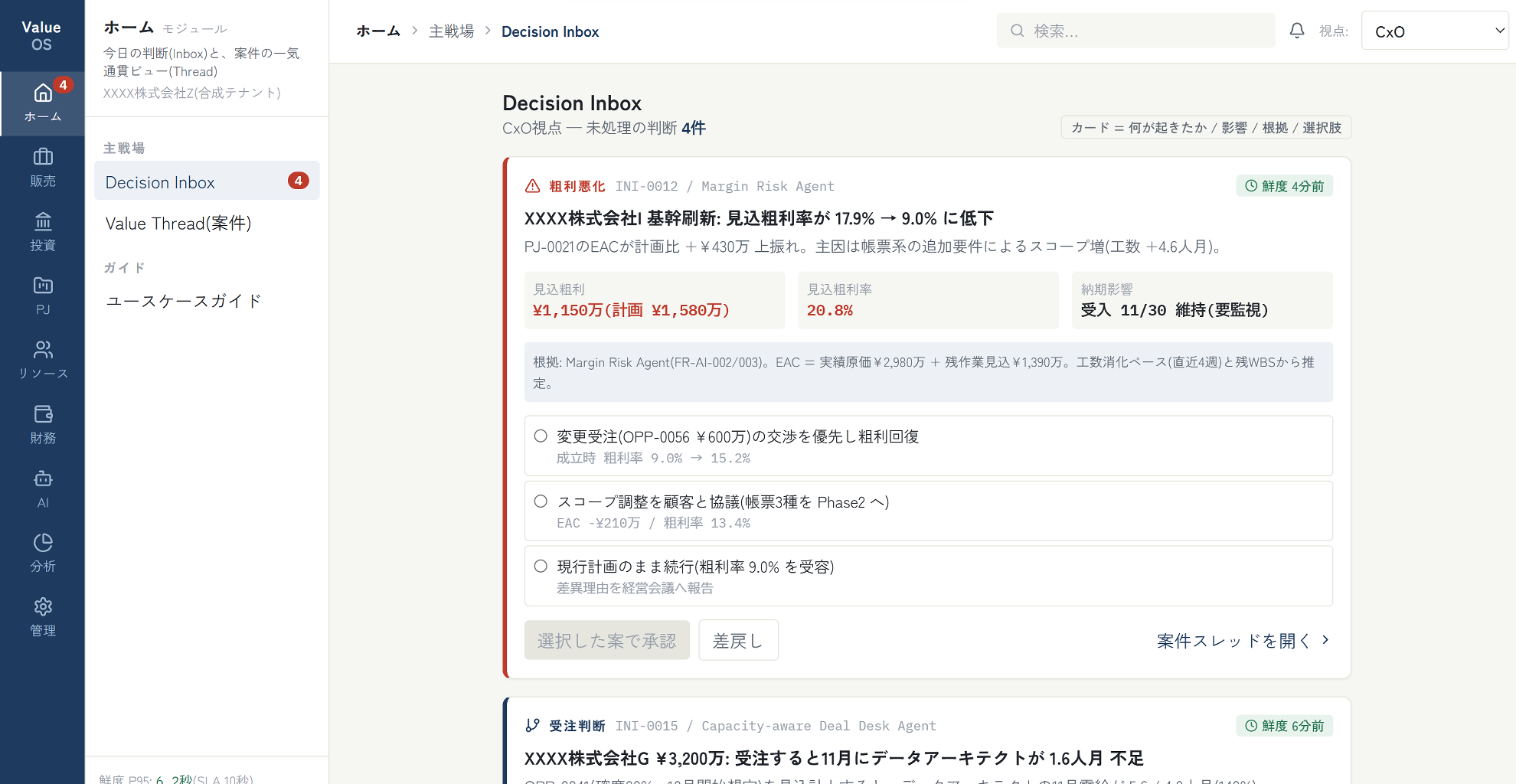Image resolution: width=1516 pixels, height=784 pixels.
Task: Open Value Thread(案件) menu item
Action: 207,224
